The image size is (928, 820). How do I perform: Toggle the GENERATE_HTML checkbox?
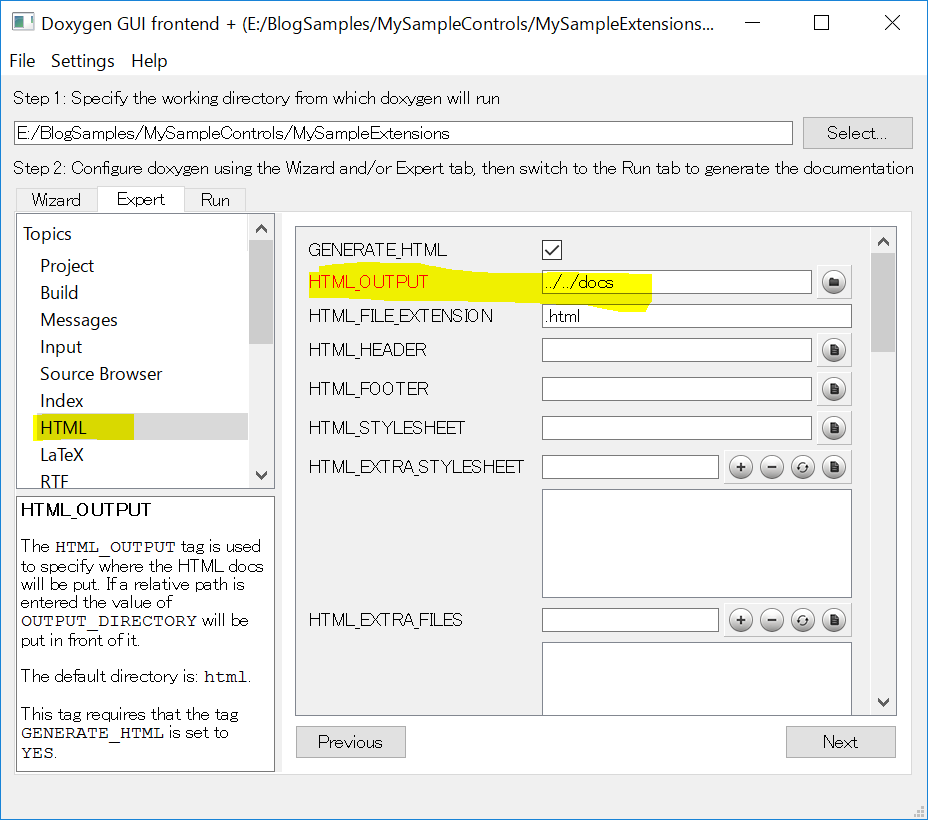(x=552, y=250)
